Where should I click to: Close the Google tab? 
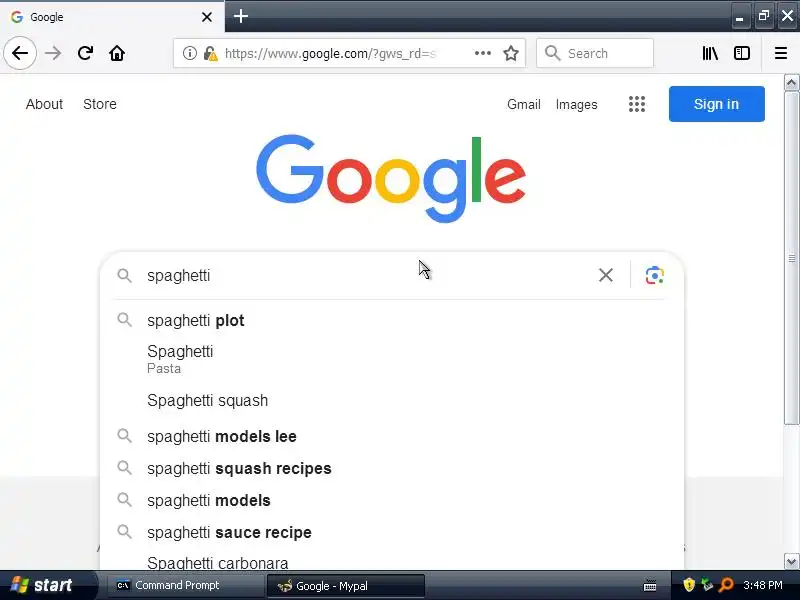point(207,17)
